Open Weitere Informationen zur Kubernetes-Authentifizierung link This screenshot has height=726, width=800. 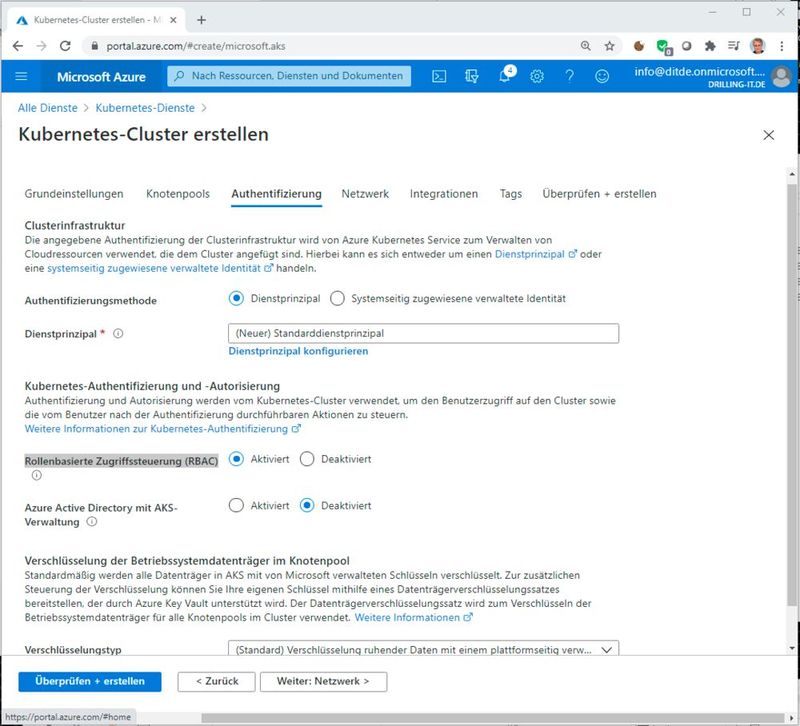click(163, 429)
